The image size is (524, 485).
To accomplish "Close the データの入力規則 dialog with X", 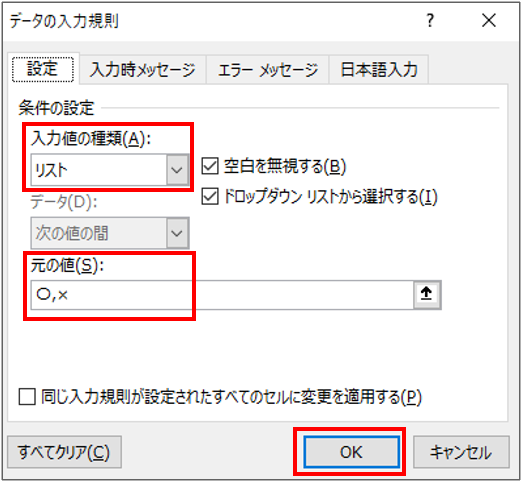I will click(x=489, y=21).
